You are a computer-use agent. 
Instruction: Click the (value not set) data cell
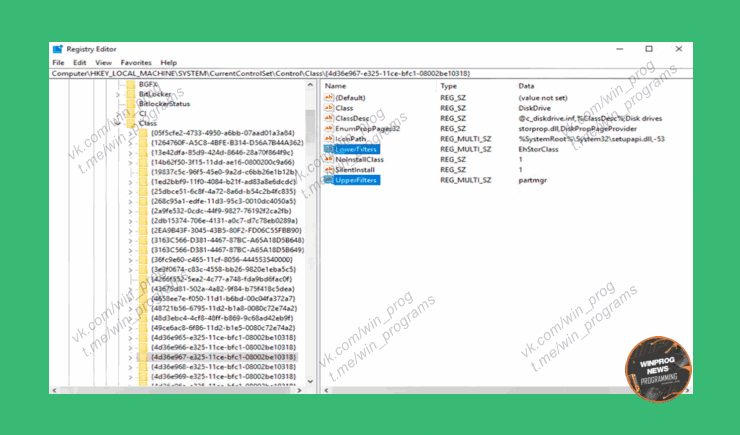coord(543,98)
